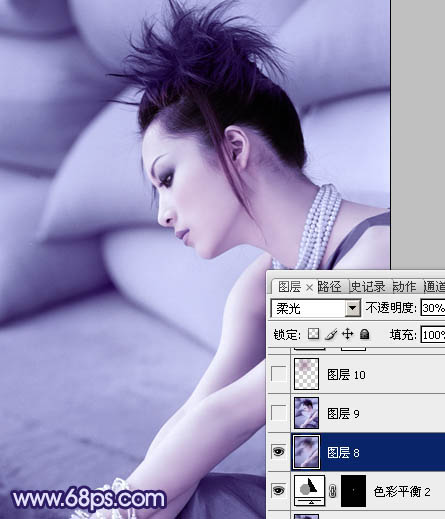Show 图层 10 via its visibility box
Viewport: 445px width, 519px height.
point(278,374)
